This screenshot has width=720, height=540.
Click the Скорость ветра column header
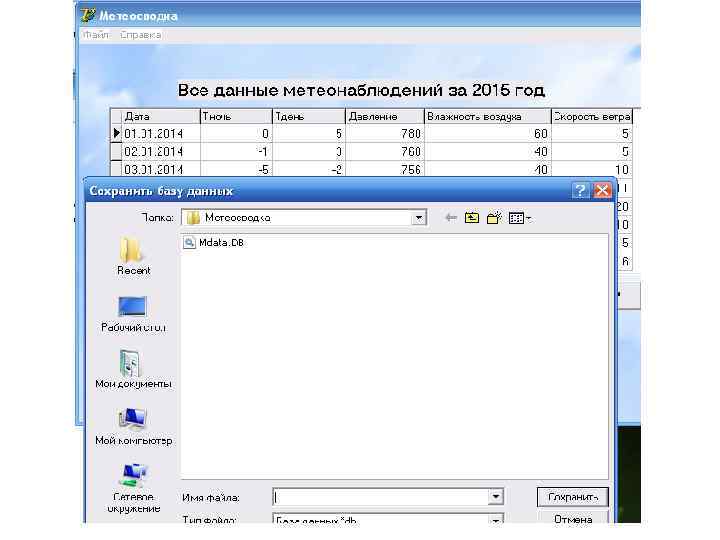click(x=592, y=117)
